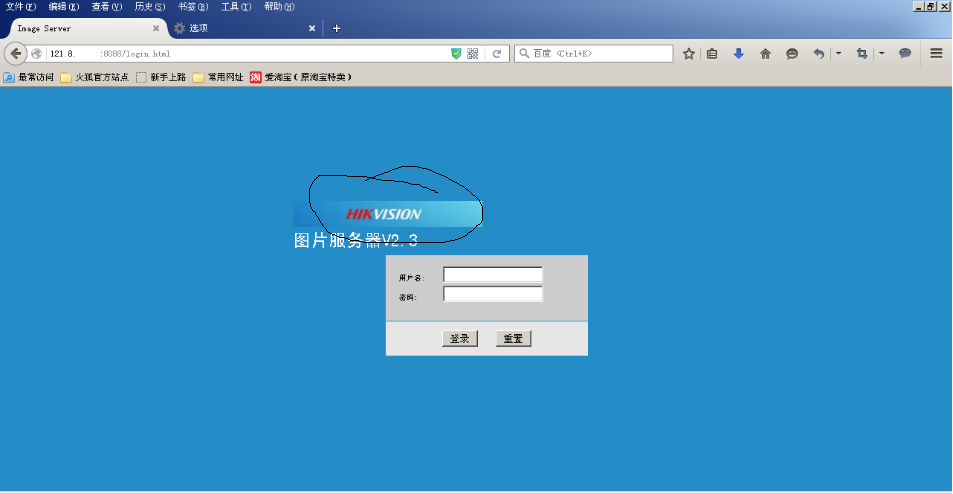Open the downloads arrow icon
953x494 pixels.
tap(739, 54)
